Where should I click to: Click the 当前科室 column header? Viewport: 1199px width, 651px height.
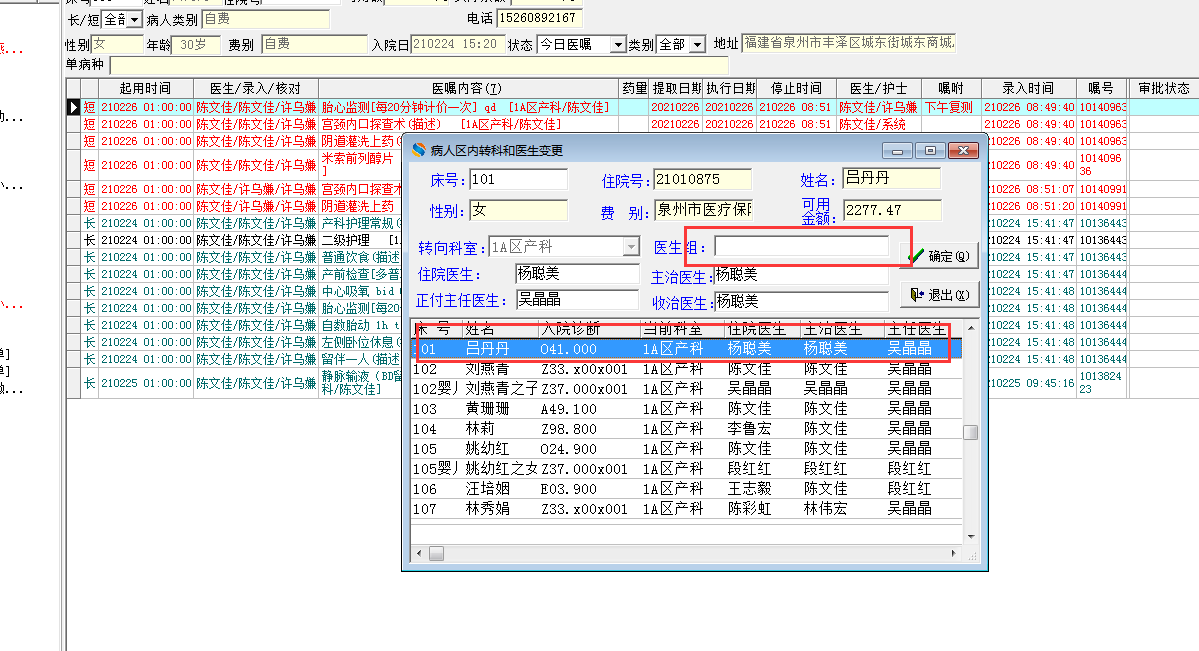coord(682,329)
